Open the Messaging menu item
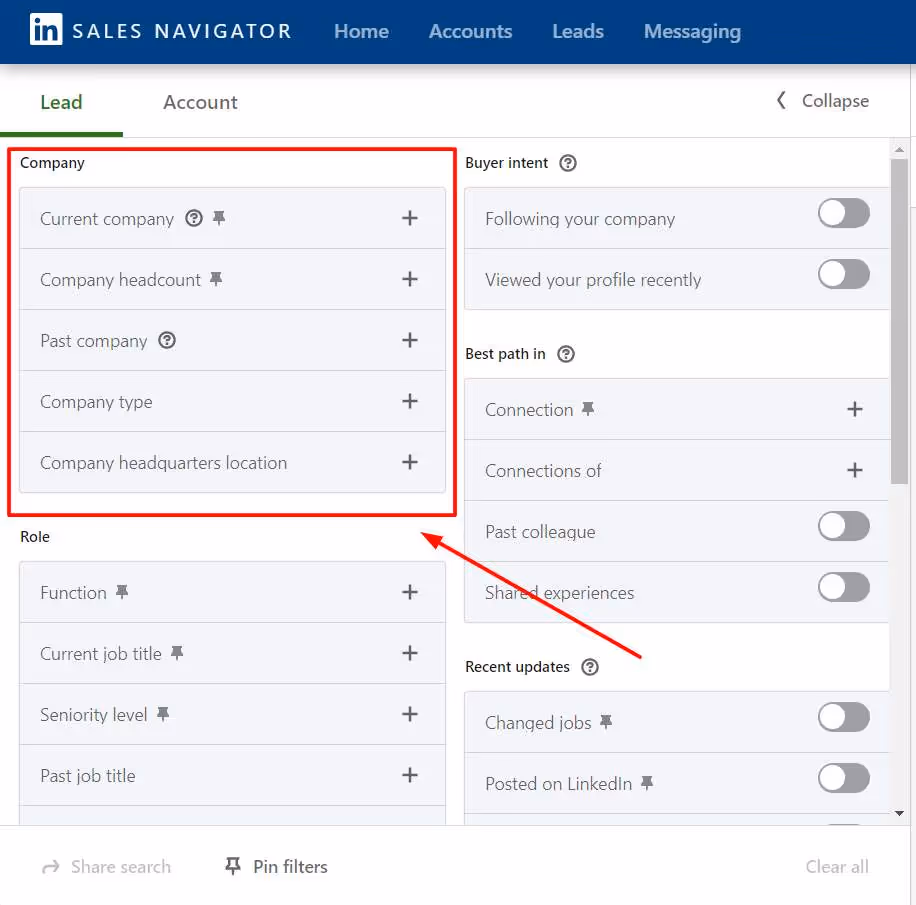The height and width of the screenshot is (905, 916). click(x=692, y=31)
